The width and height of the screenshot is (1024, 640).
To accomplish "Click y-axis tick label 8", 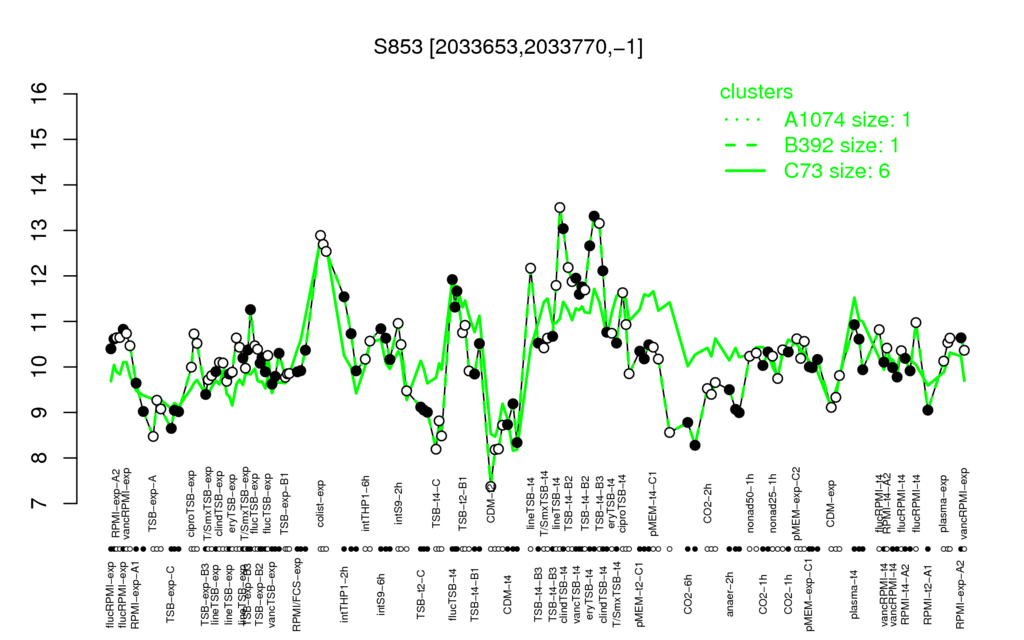I will click(x=40, y=458).
